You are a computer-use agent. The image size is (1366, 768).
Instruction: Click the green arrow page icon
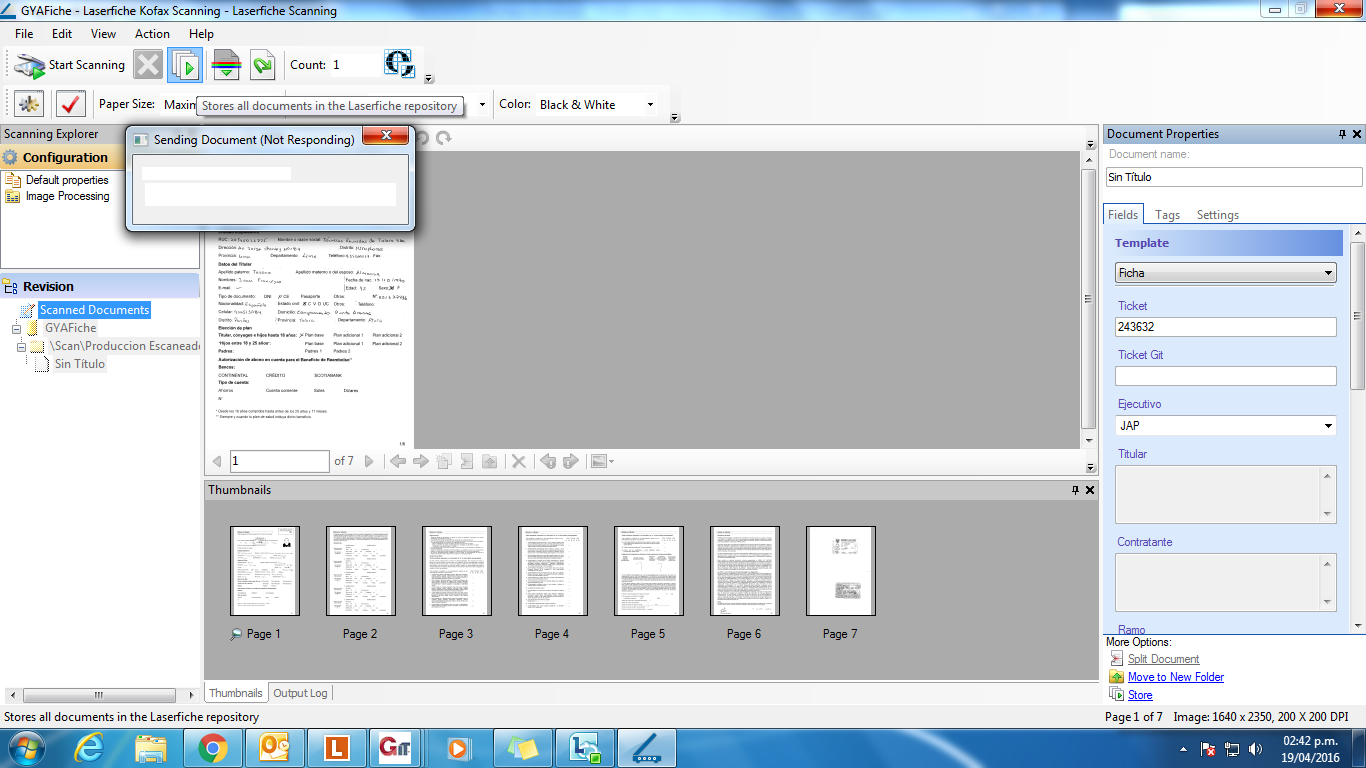pos(262,65)
